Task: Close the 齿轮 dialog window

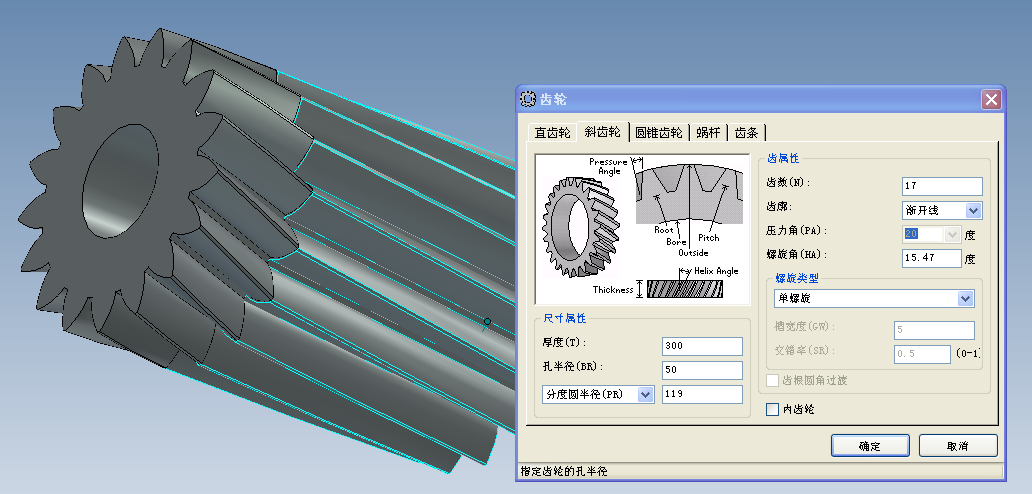Action: coord(990,99)
